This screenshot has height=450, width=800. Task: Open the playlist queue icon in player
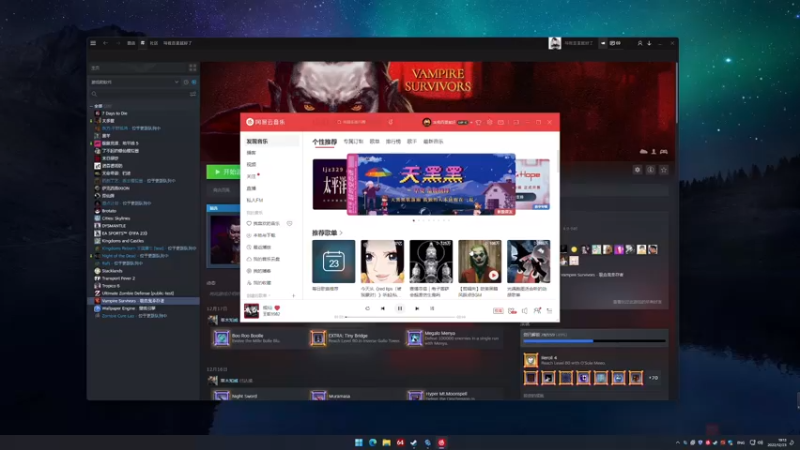tap(549, 310)
